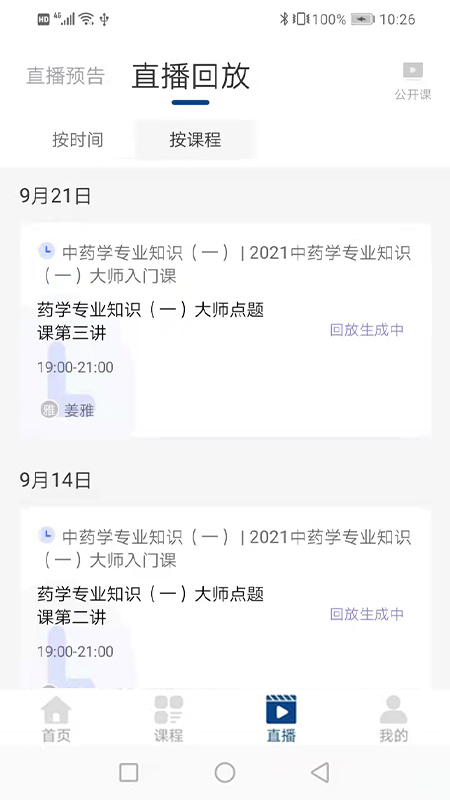Open the 课程 grid icon

[169, 710]
